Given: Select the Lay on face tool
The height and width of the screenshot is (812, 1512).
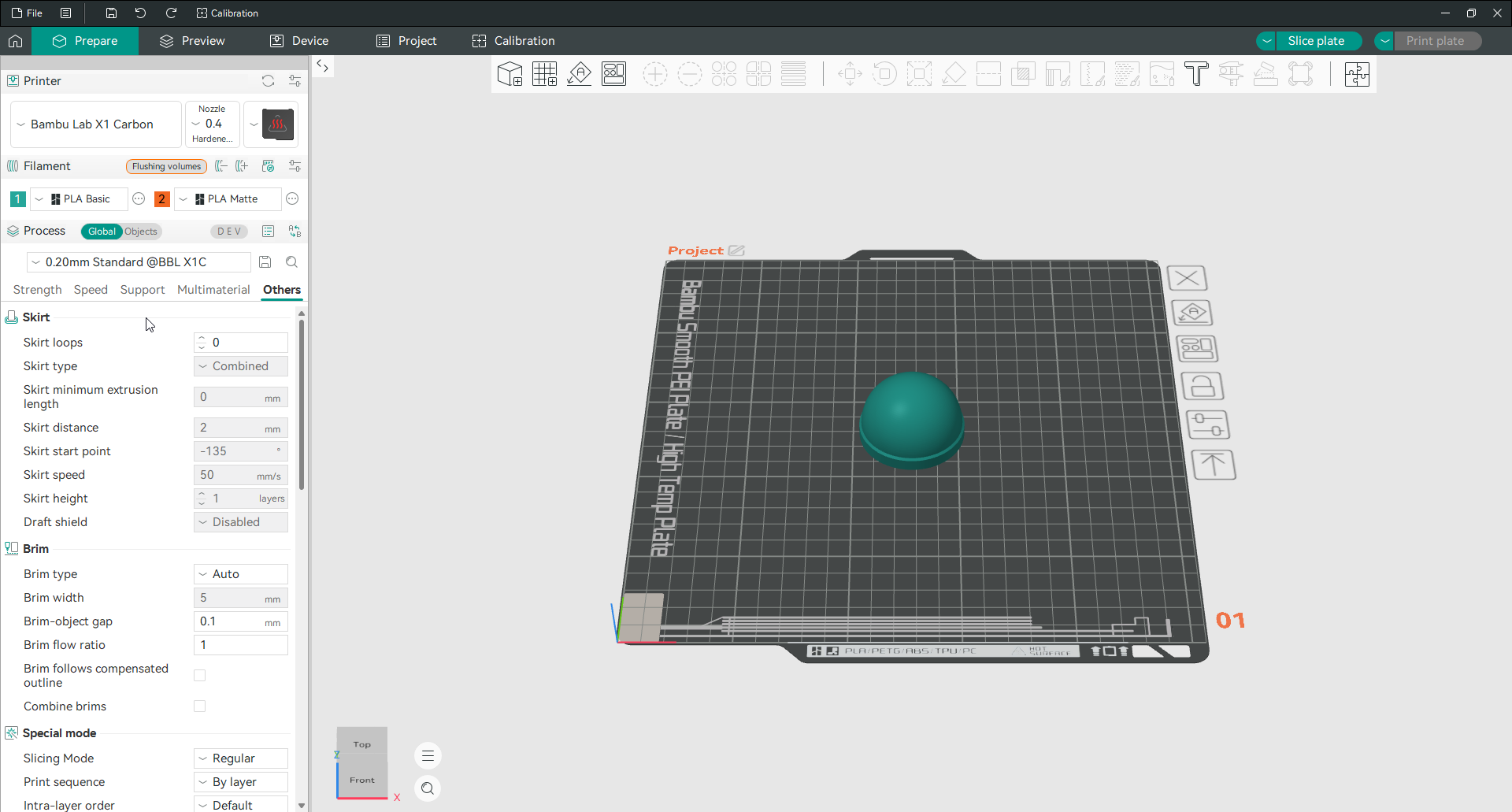Looking at the screenshot, I should point(954,74).
